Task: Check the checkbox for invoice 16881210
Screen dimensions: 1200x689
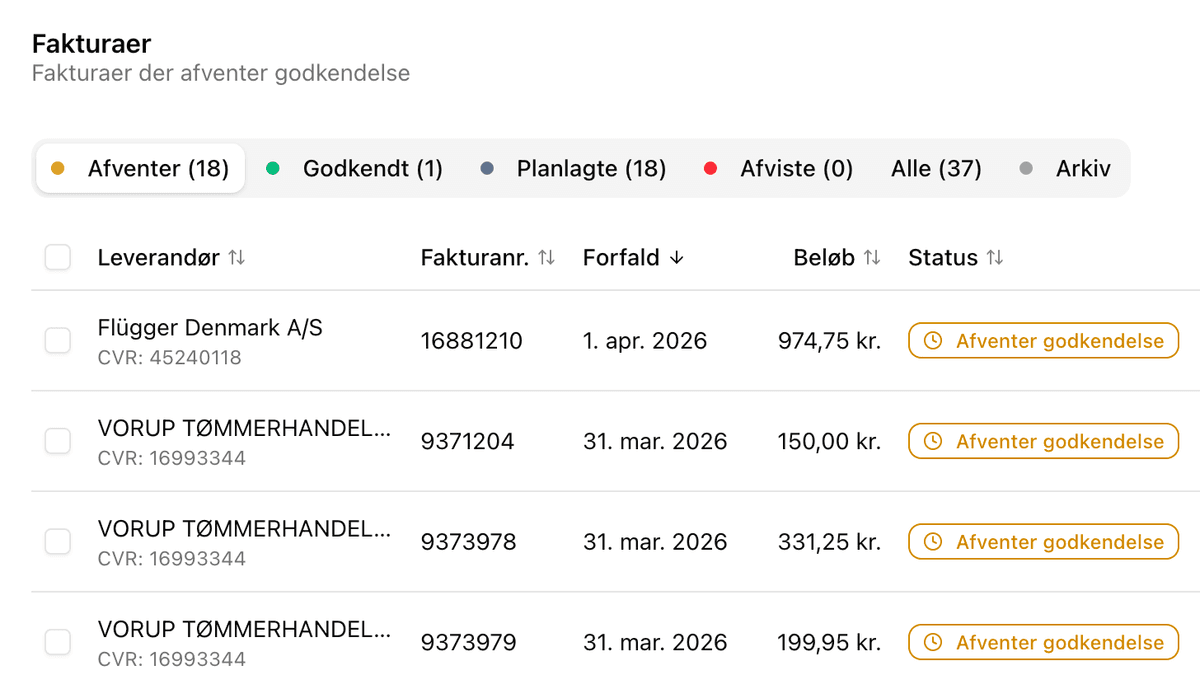Action: click(57, 340)
